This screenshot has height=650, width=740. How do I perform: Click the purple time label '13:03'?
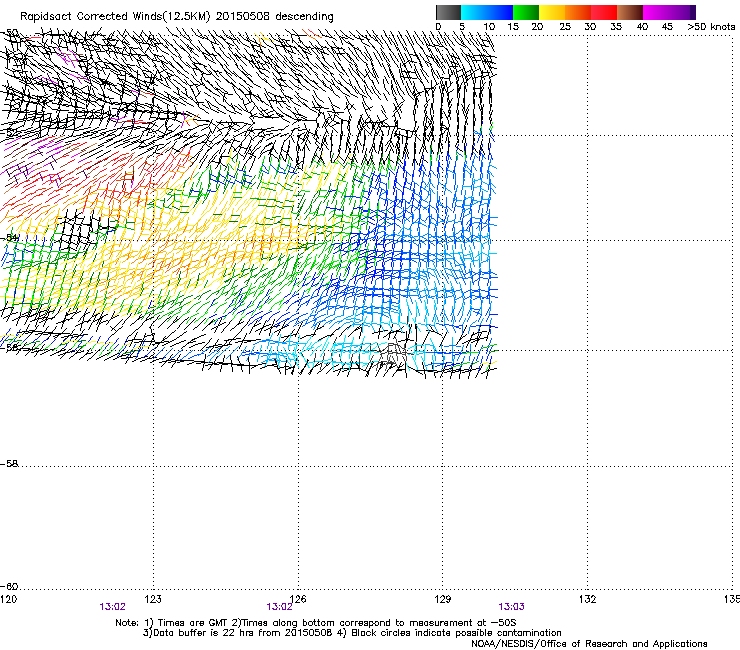(511, 607)
